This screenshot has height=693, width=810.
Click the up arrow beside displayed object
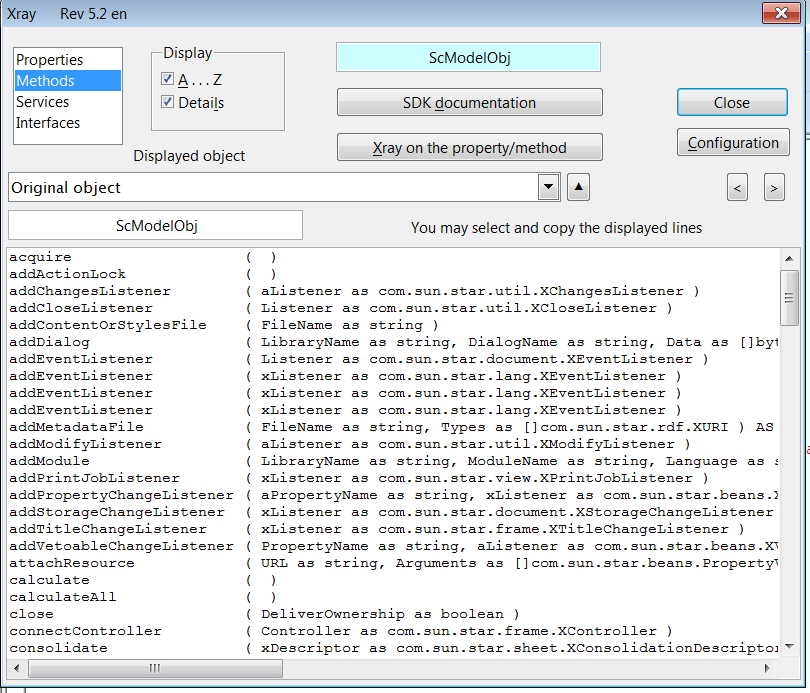pyautogui.click(x=578, y=187)
